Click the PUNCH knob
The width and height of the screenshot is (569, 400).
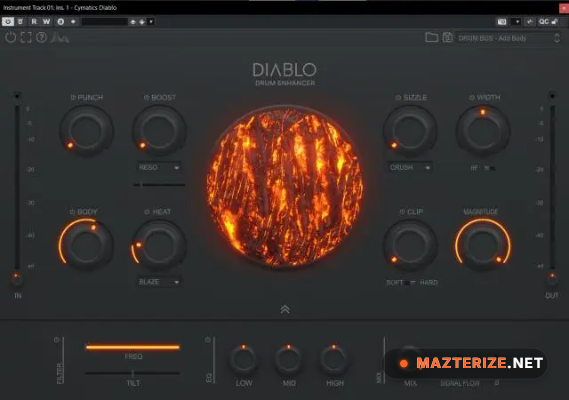(86, 131)
